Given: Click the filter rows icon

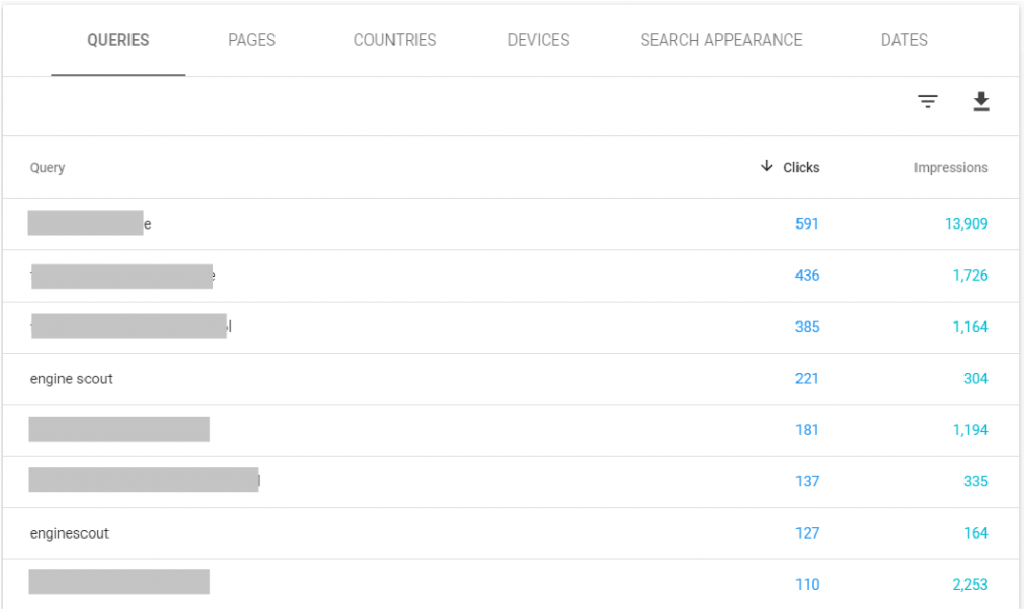Looking at the screenshot, I should (x=928, y=102).
